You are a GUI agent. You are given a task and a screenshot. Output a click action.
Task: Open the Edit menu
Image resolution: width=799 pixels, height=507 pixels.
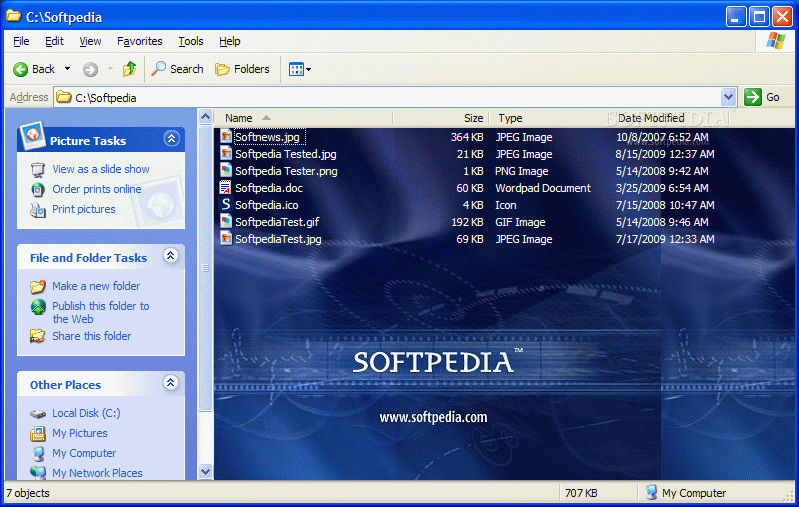point(54,41)
